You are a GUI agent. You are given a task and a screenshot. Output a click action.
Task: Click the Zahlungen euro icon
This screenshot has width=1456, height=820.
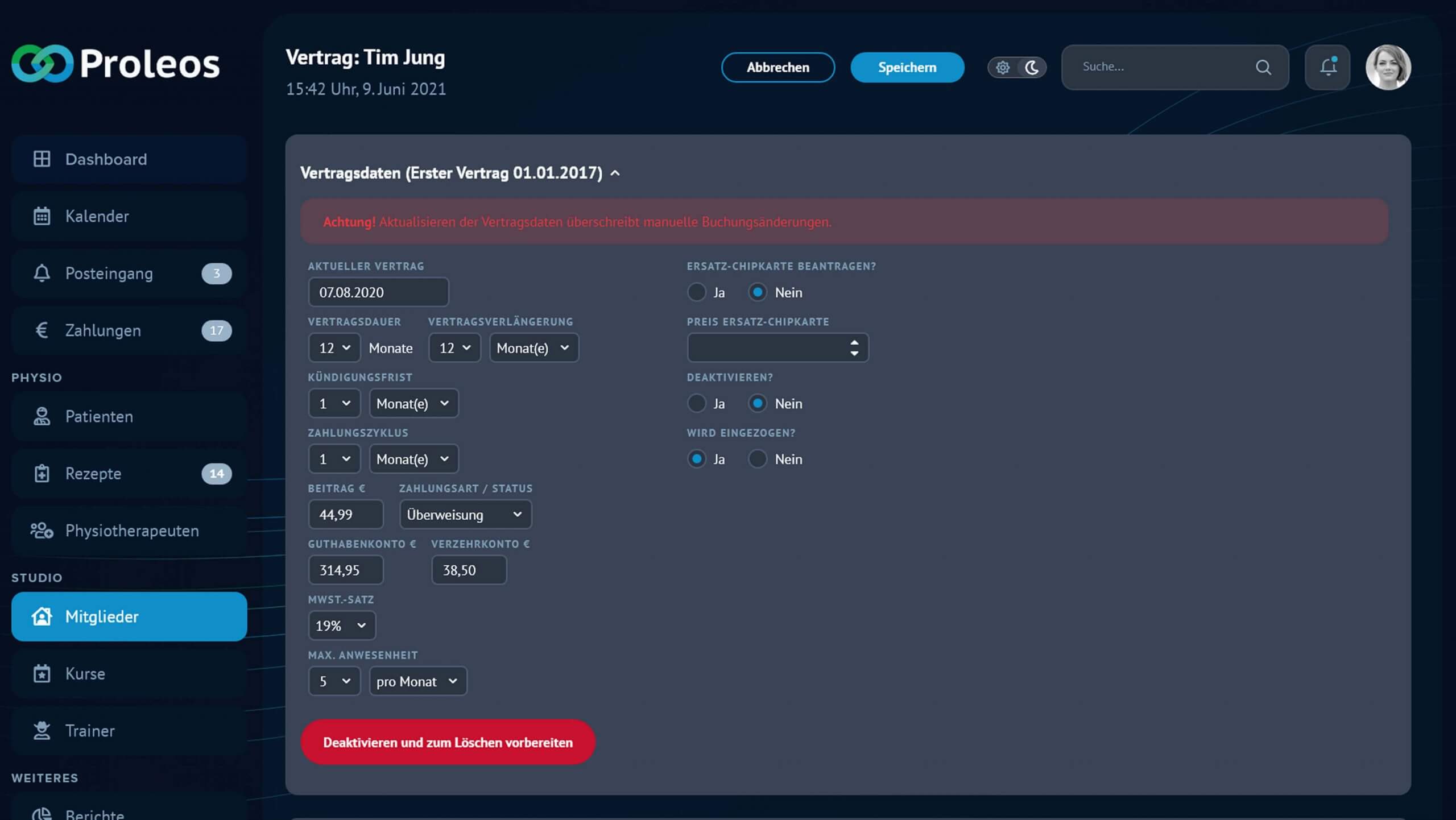(42, 330)
